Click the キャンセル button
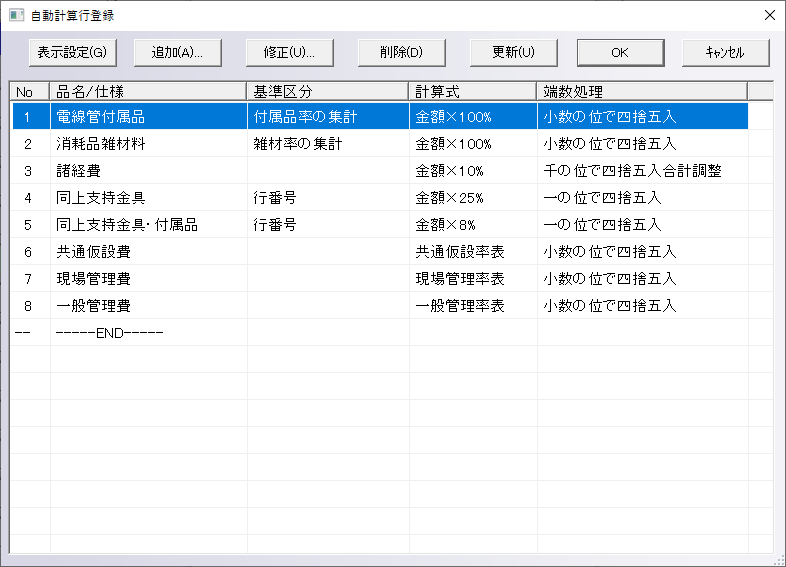Viewport: 786px width, 567px height. click(x=726, y=52)
